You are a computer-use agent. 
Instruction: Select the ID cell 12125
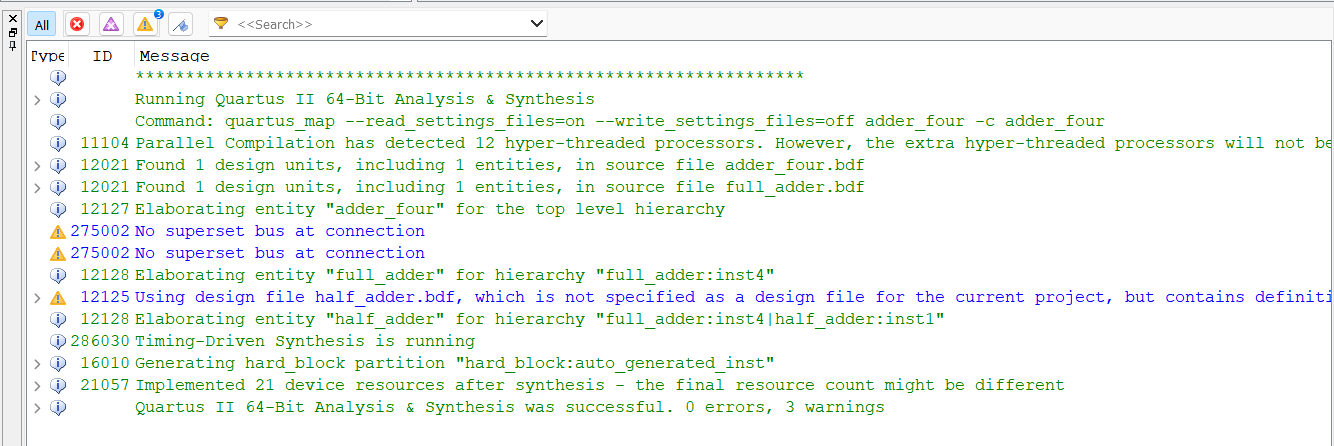105,297
